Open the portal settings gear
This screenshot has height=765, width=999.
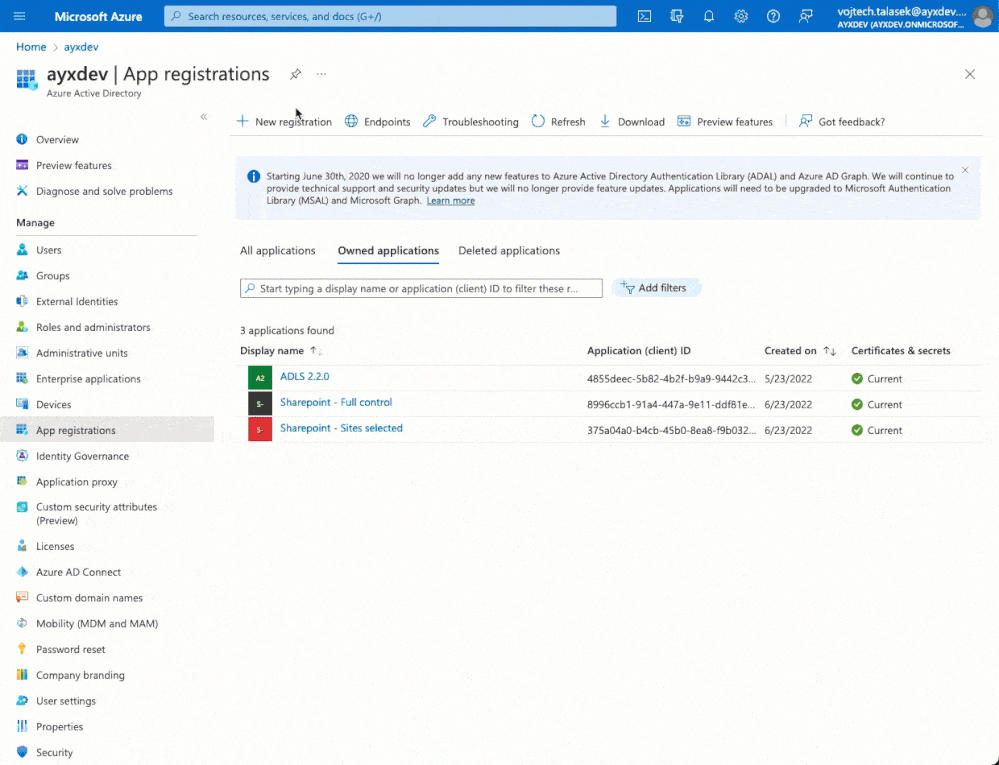tap(740, 17)
